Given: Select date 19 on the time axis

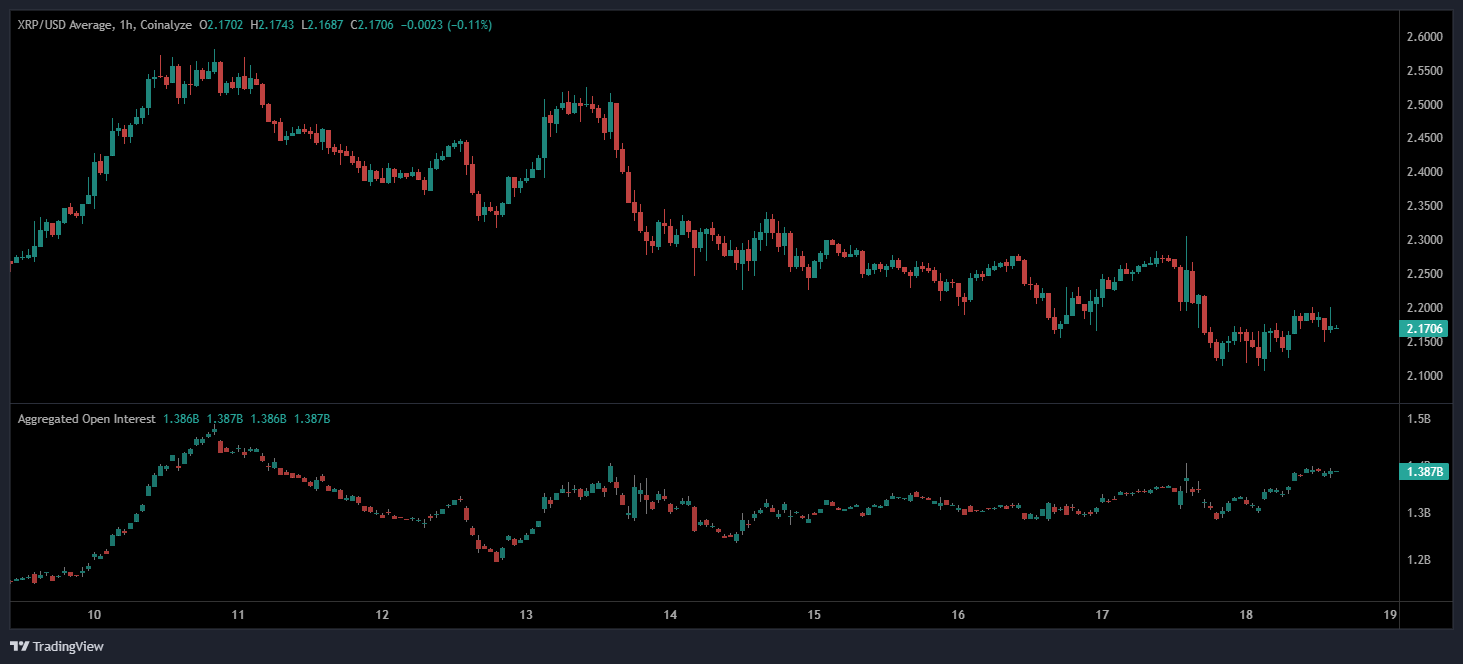Looking at the screenshot, I should coord(1389,614).
